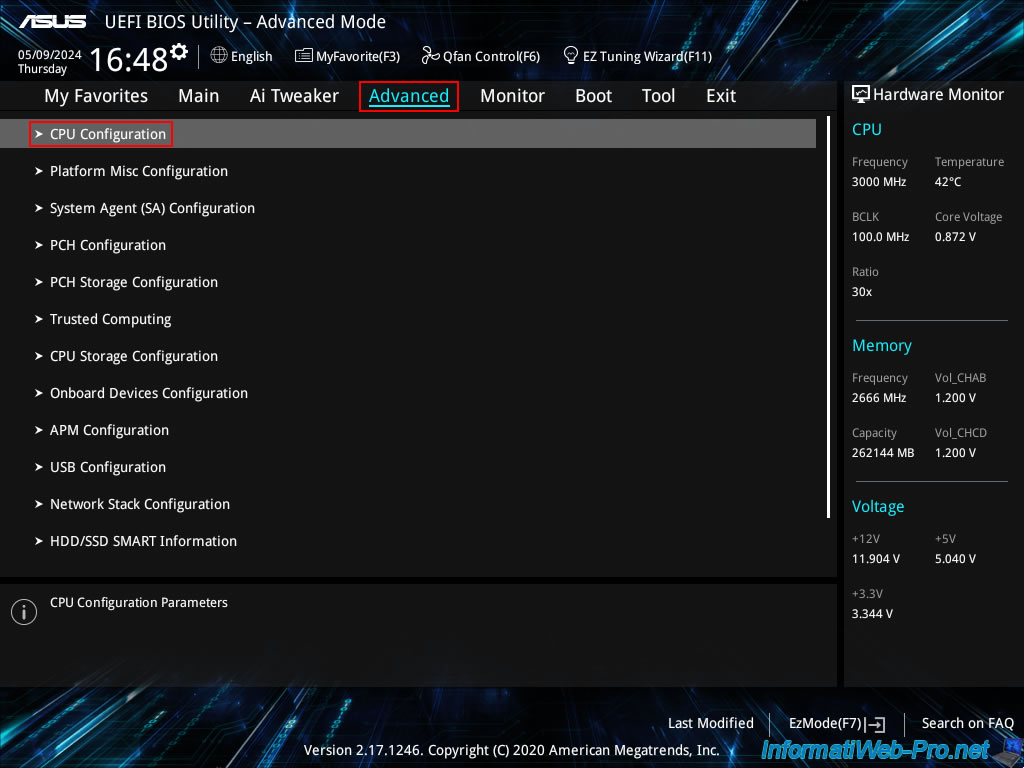
Task: Click the gear icon beside the clock
Action: pos(179,51)
